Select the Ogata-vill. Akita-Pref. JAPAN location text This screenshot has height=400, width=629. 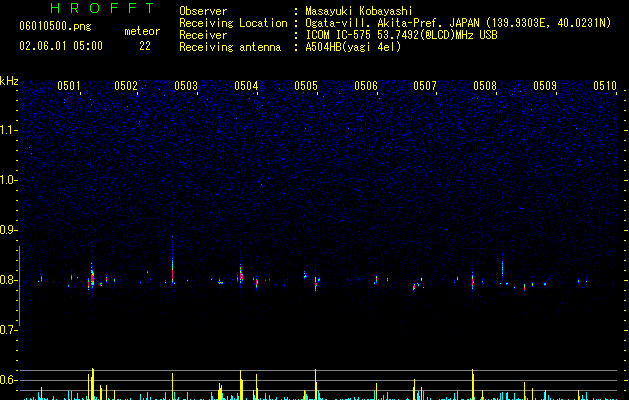tap(458, 23)
